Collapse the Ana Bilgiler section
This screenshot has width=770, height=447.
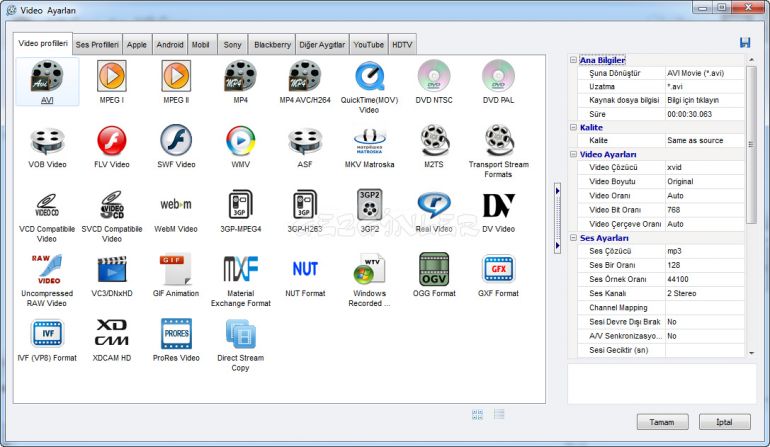tap(573, 60)
